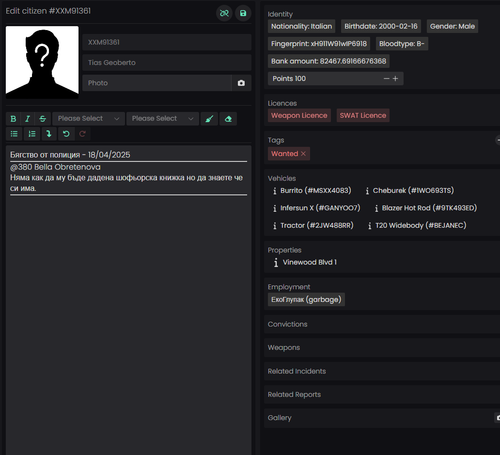The height and width of the screenshot is (455, 500).
Task: Open the first Please Select dropdown
Action: click(89, 119)
